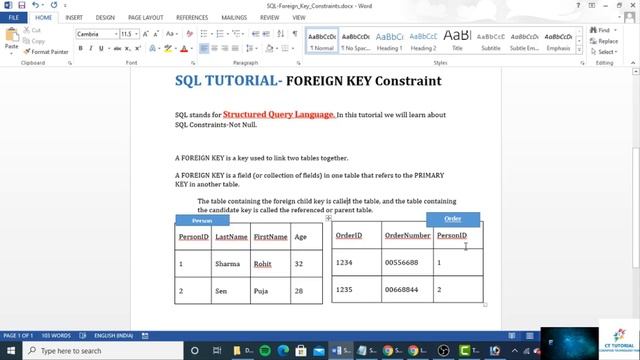Switch to the PAGE LAYOUT tab

(x=145, y=18)
